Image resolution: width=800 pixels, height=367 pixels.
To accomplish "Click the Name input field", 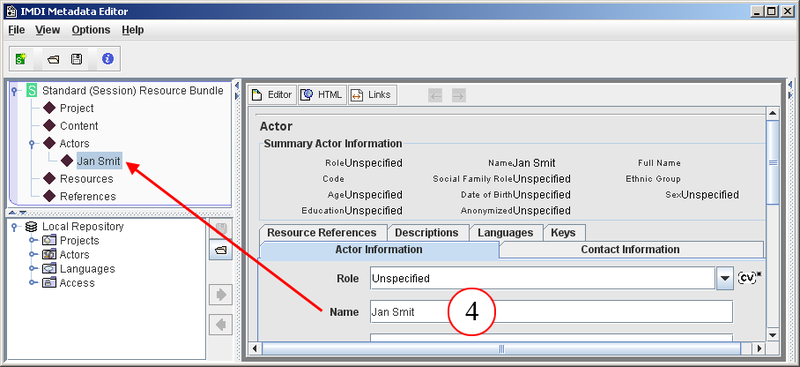I will pos(552,312).
